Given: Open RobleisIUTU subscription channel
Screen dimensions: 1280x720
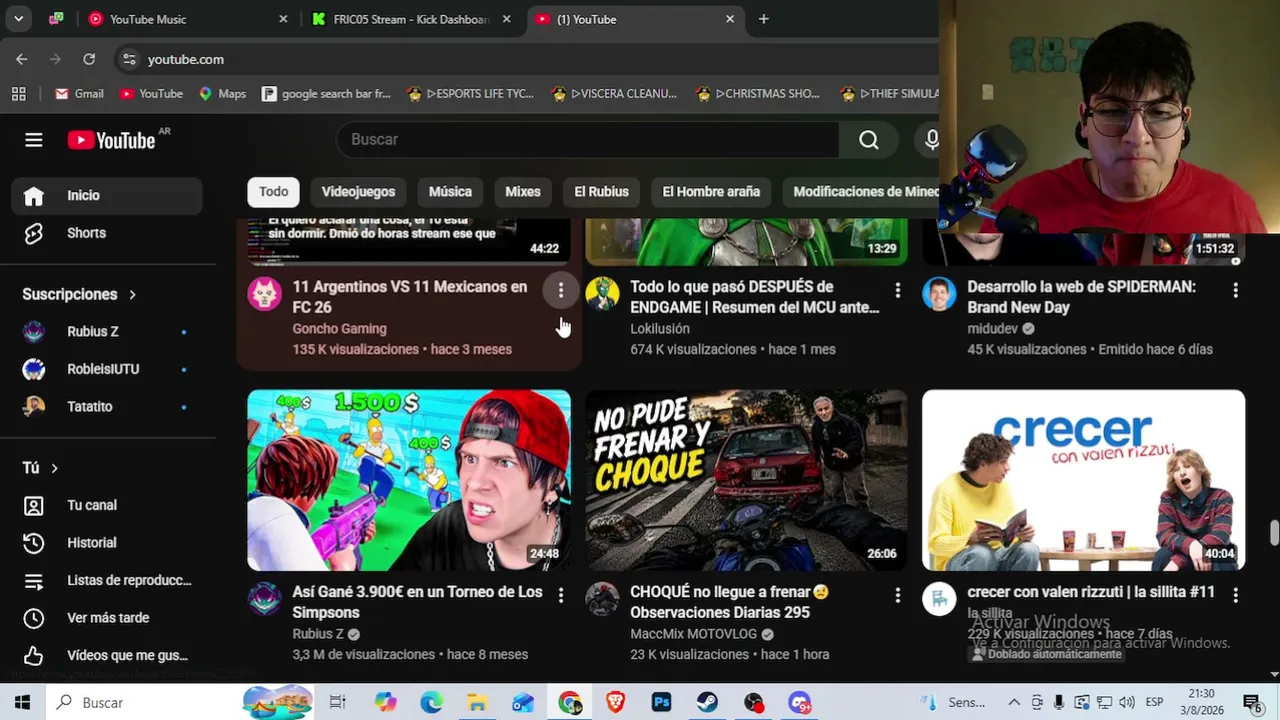Looking at the screenshot, I should pos(107,369).
